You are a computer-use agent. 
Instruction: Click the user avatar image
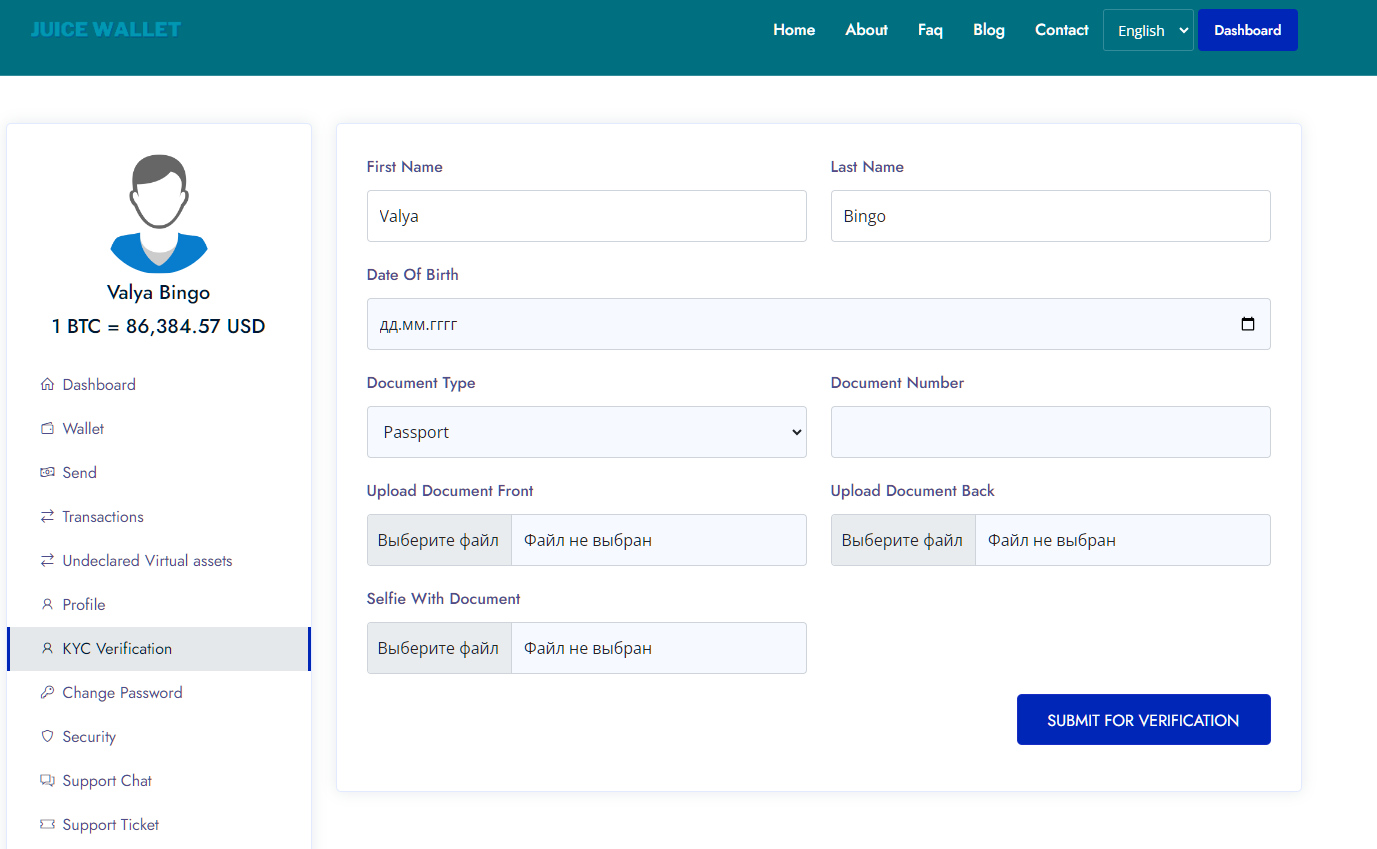point(159,214)
